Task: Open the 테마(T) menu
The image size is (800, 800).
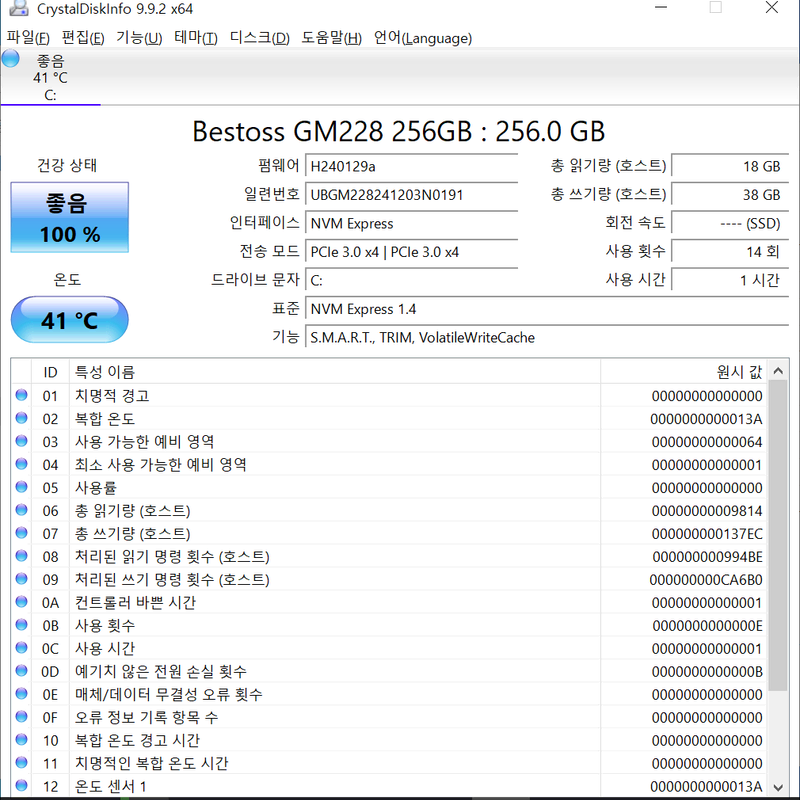Action: pos(195,38)
